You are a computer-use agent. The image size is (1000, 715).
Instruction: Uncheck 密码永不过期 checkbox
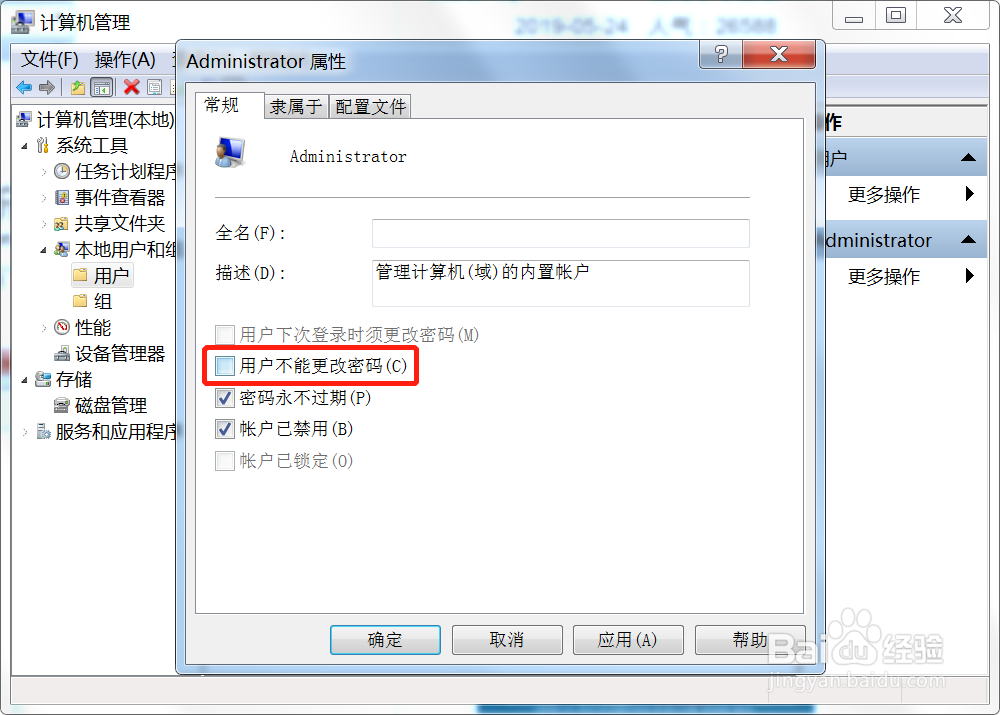tap(224, 398)
